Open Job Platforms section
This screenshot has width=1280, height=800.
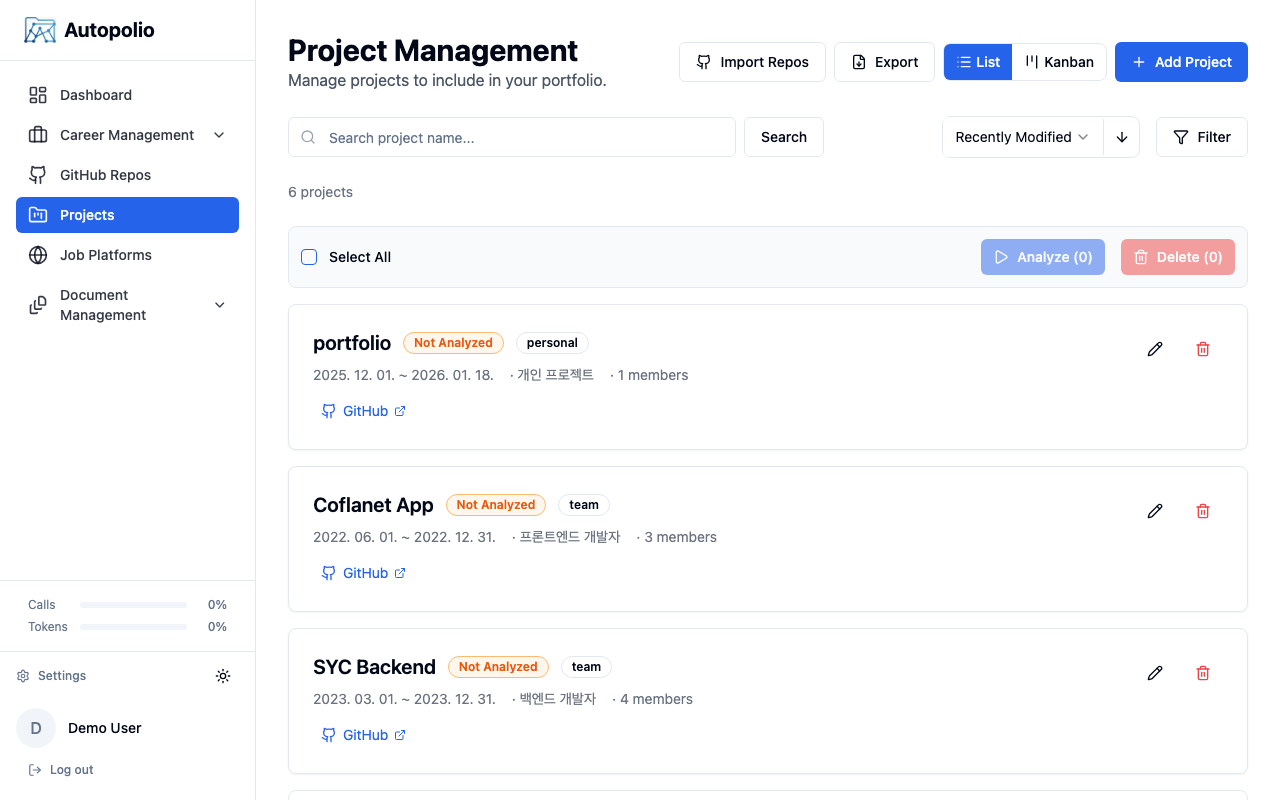pyautogui.click(x=105, y=255)
